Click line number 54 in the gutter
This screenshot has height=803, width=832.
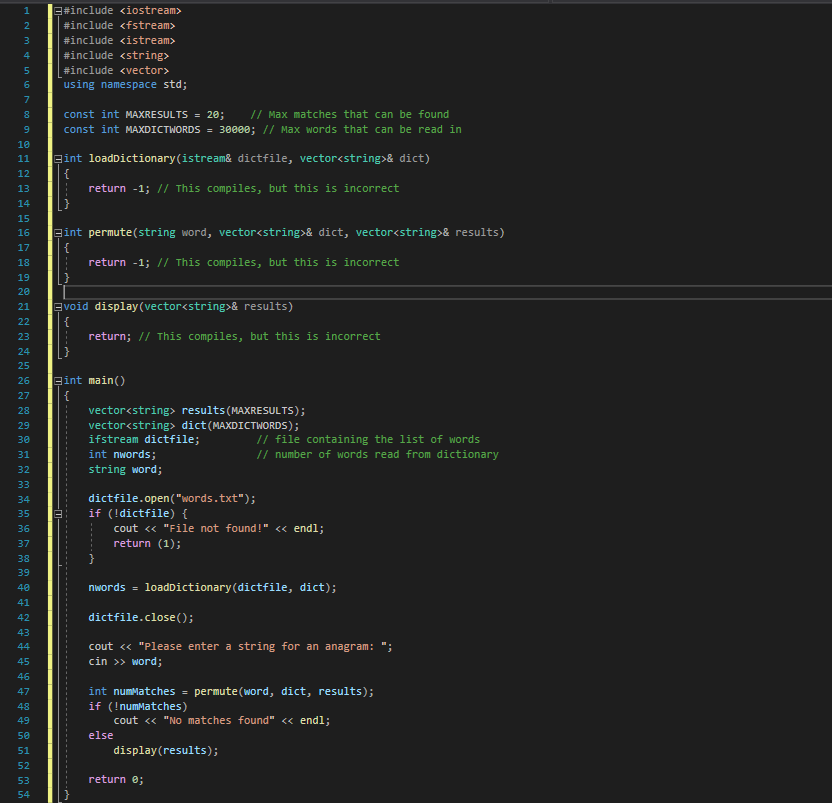pyautogui.click(x=24, y=795)
